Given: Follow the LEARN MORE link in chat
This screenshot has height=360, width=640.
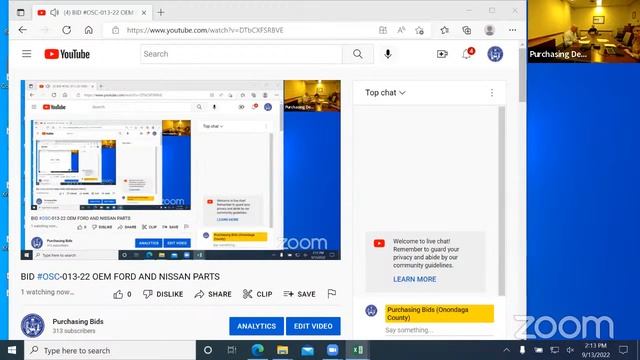Looking at the screenshot, I should point(414,279).
